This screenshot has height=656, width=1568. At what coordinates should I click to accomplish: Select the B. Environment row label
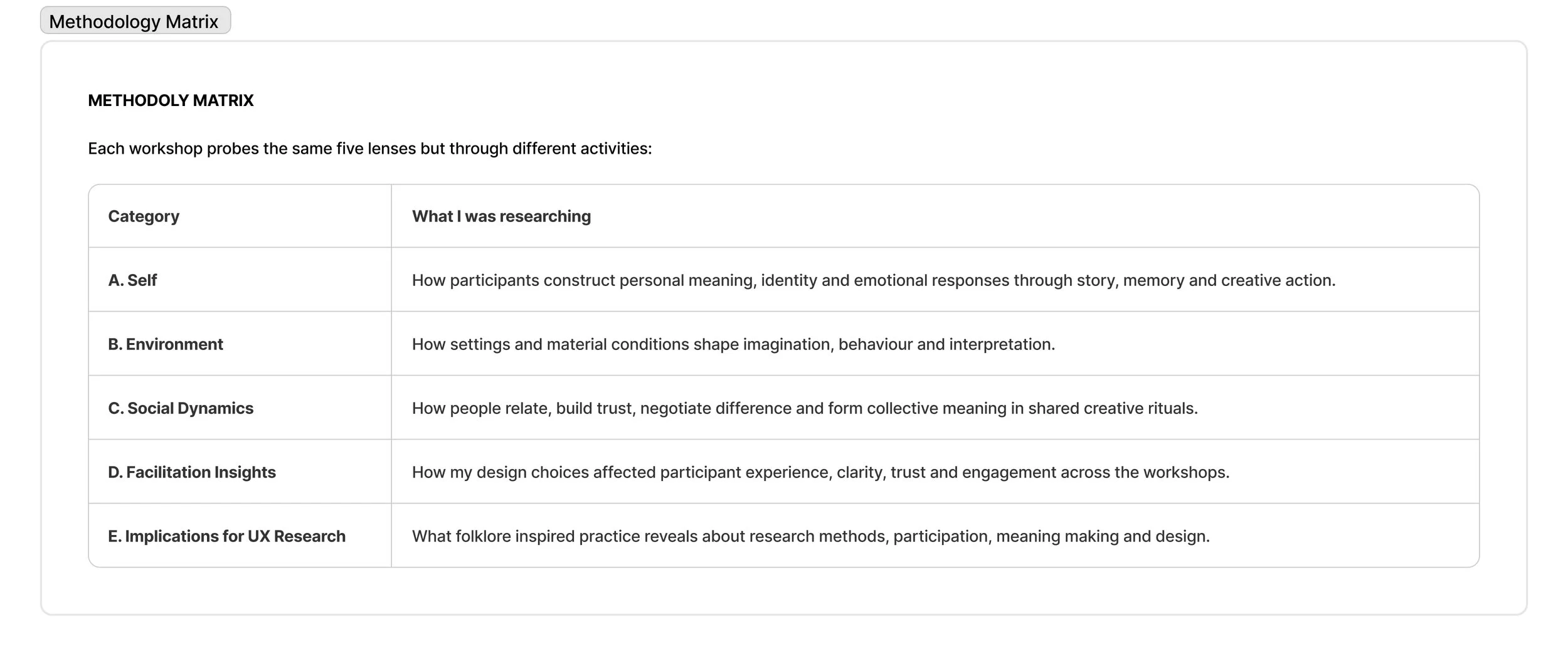(x=166, y=344)
